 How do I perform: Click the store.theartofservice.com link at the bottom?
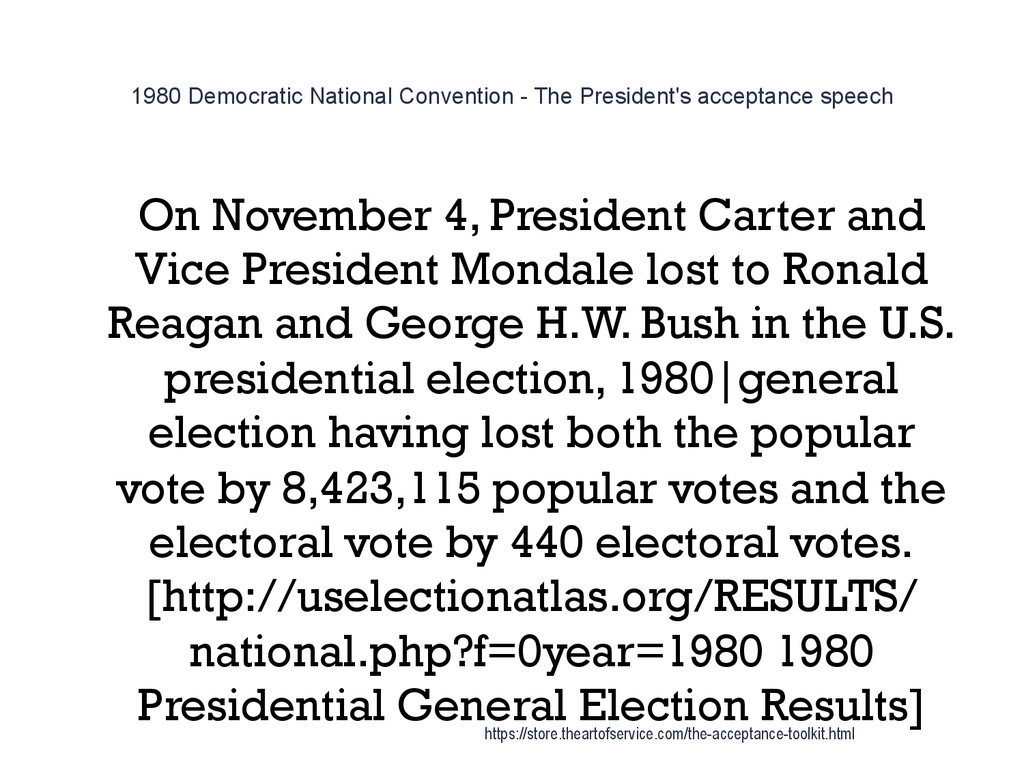pyautogui.click(x=668, y=735)
